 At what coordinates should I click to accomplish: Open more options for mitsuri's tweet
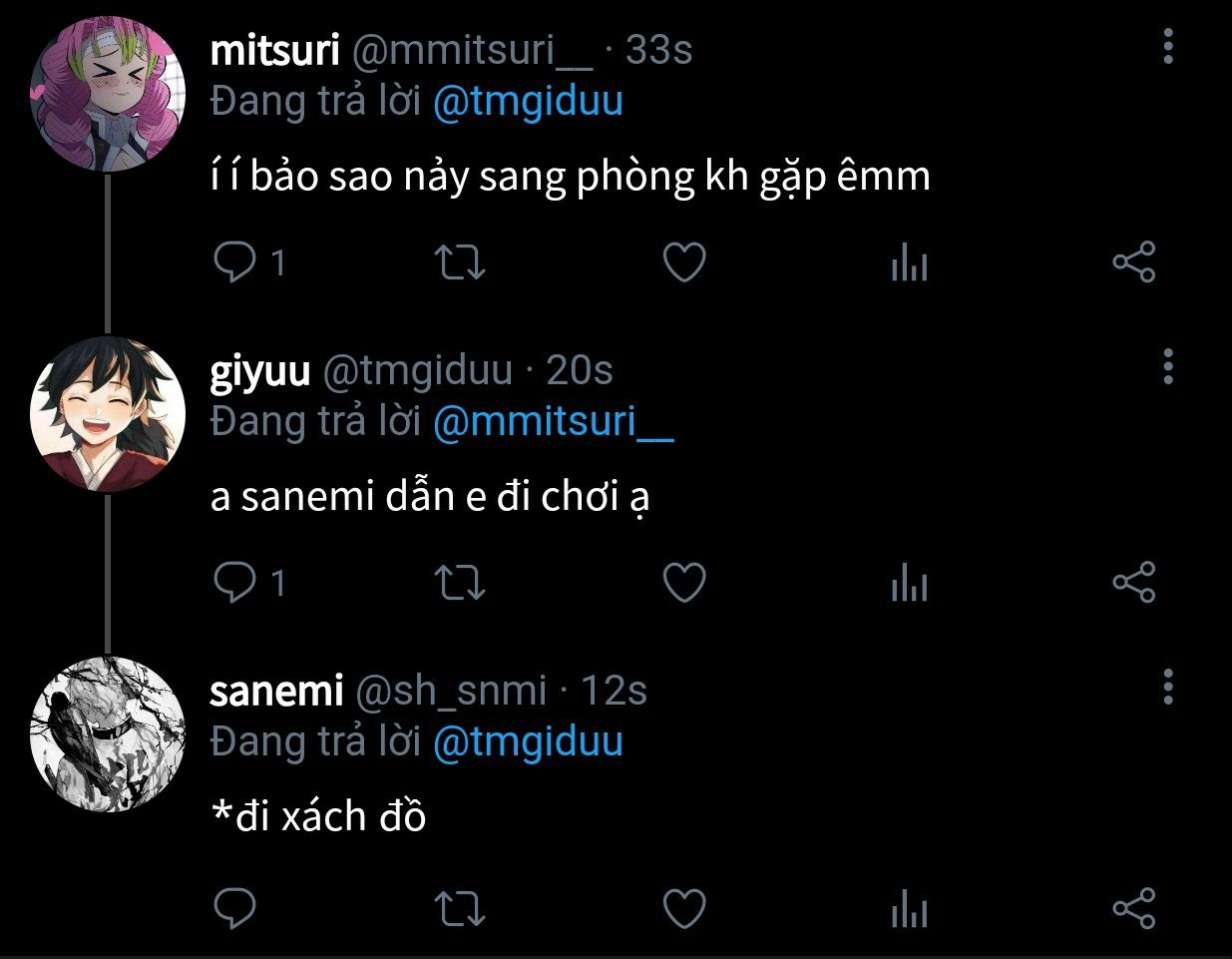point(1168,47)
